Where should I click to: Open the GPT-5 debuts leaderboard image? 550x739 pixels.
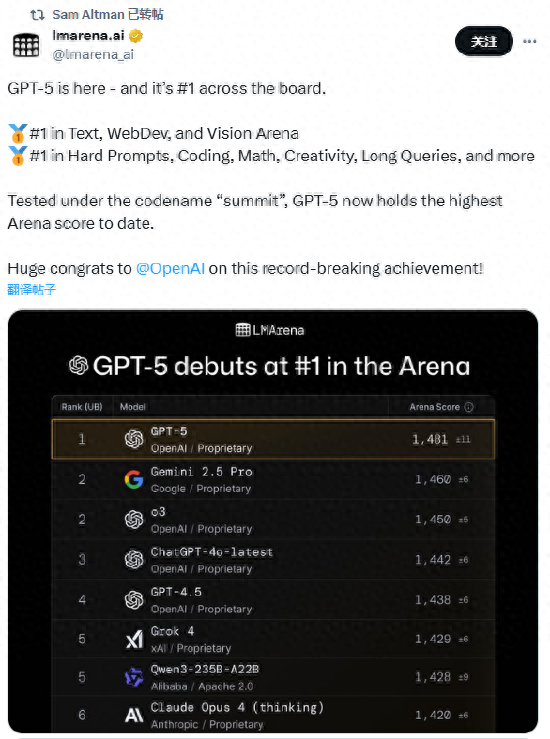point(273,521)
